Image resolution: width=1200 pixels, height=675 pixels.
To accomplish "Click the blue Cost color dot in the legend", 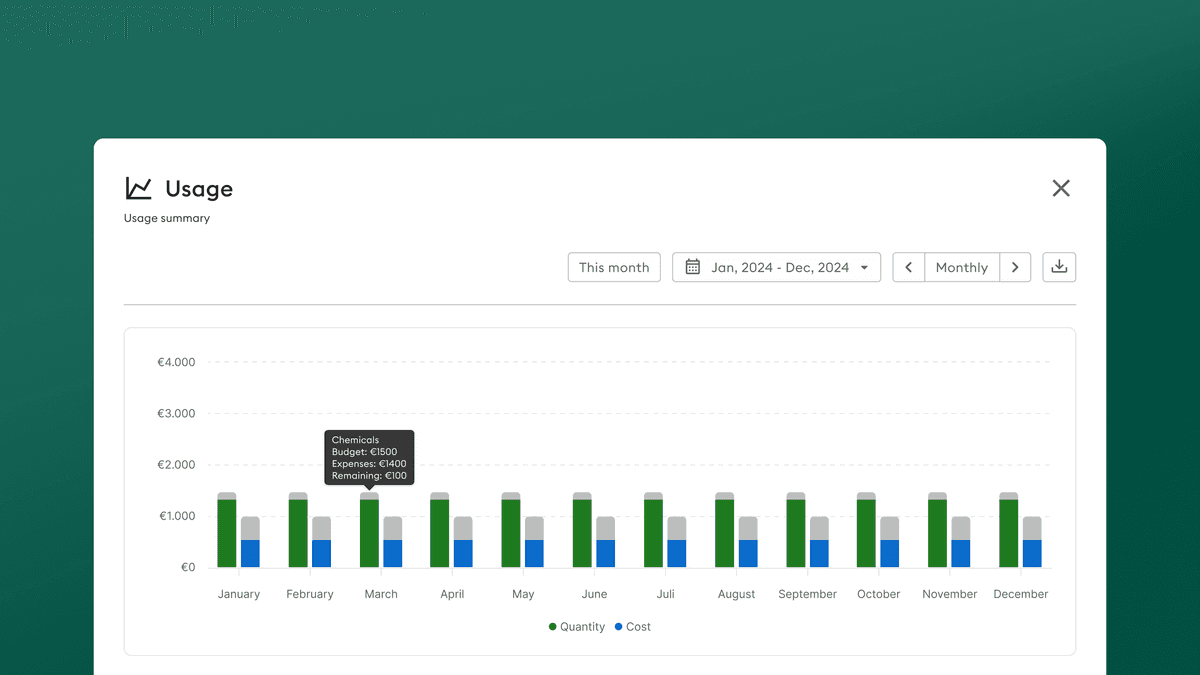I will tap(621, 626).
